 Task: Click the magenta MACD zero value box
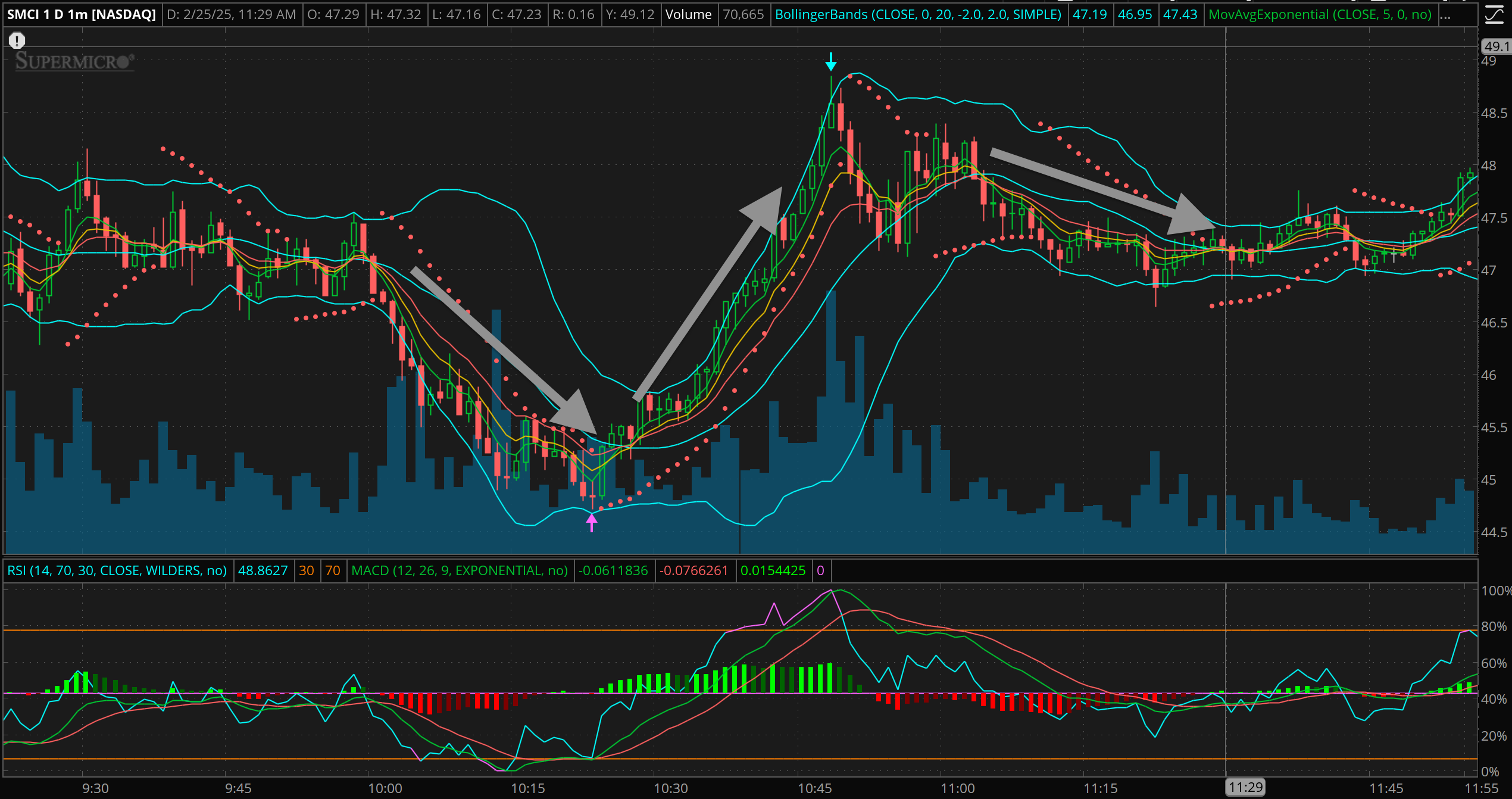tap(820, 570)
